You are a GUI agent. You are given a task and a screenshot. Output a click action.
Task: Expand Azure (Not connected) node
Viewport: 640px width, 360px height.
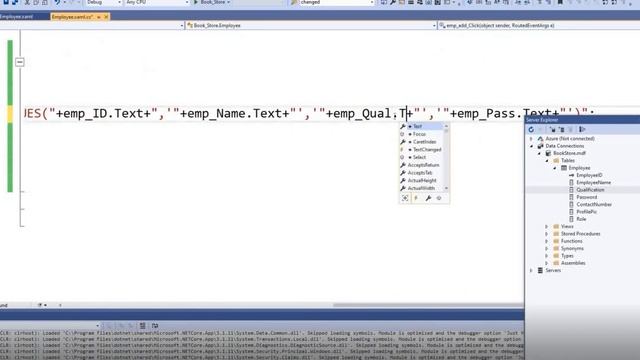pos(531,139)
